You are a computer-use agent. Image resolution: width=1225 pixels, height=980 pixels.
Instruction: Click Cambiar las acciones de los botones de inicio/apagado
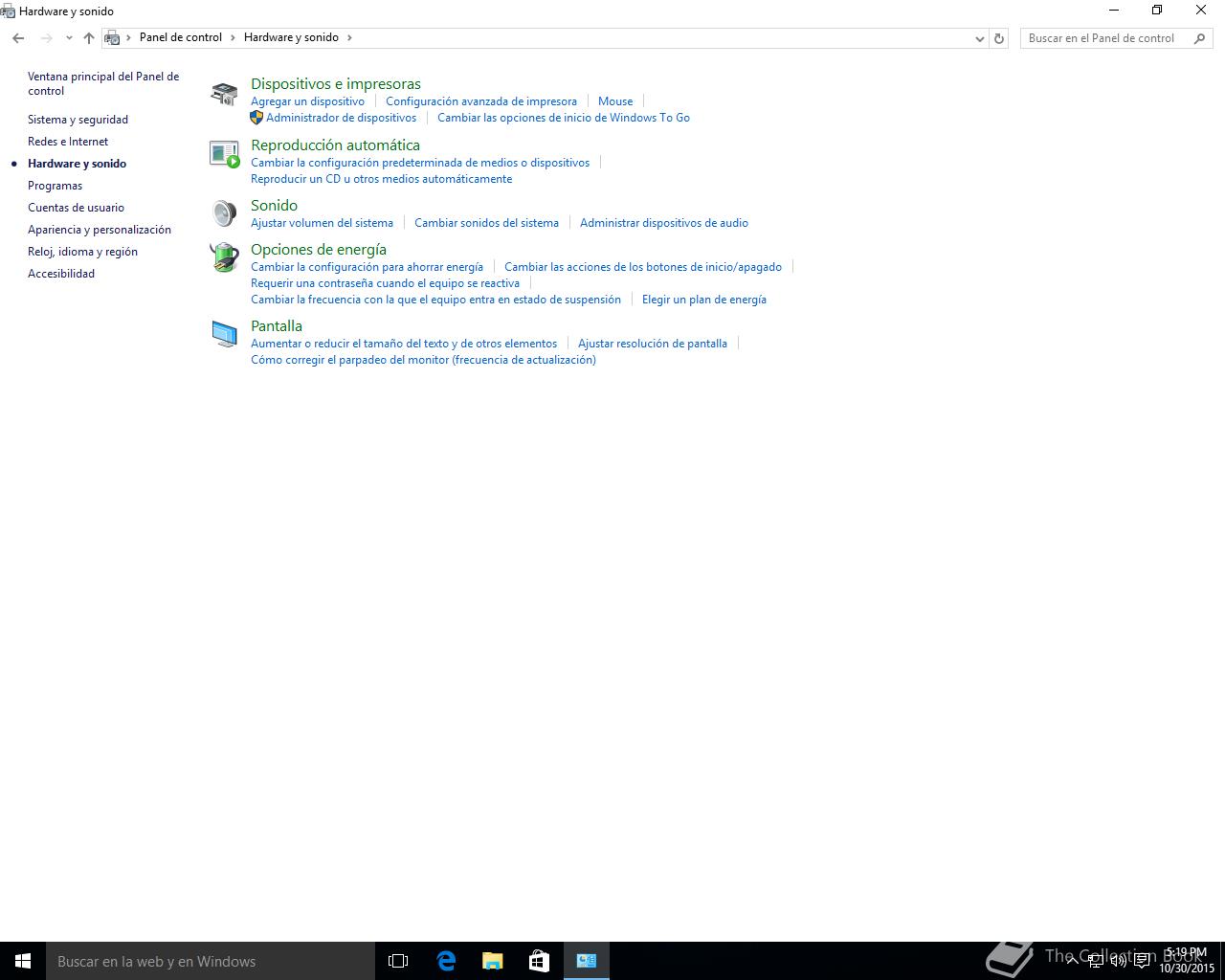[643, 267]
